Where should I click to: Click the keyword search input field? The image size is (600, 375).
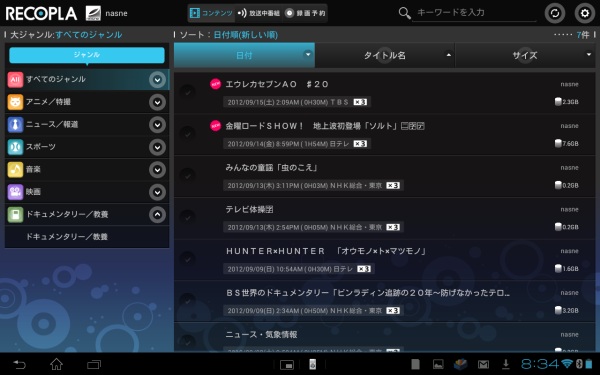click(x=474, y=13)
